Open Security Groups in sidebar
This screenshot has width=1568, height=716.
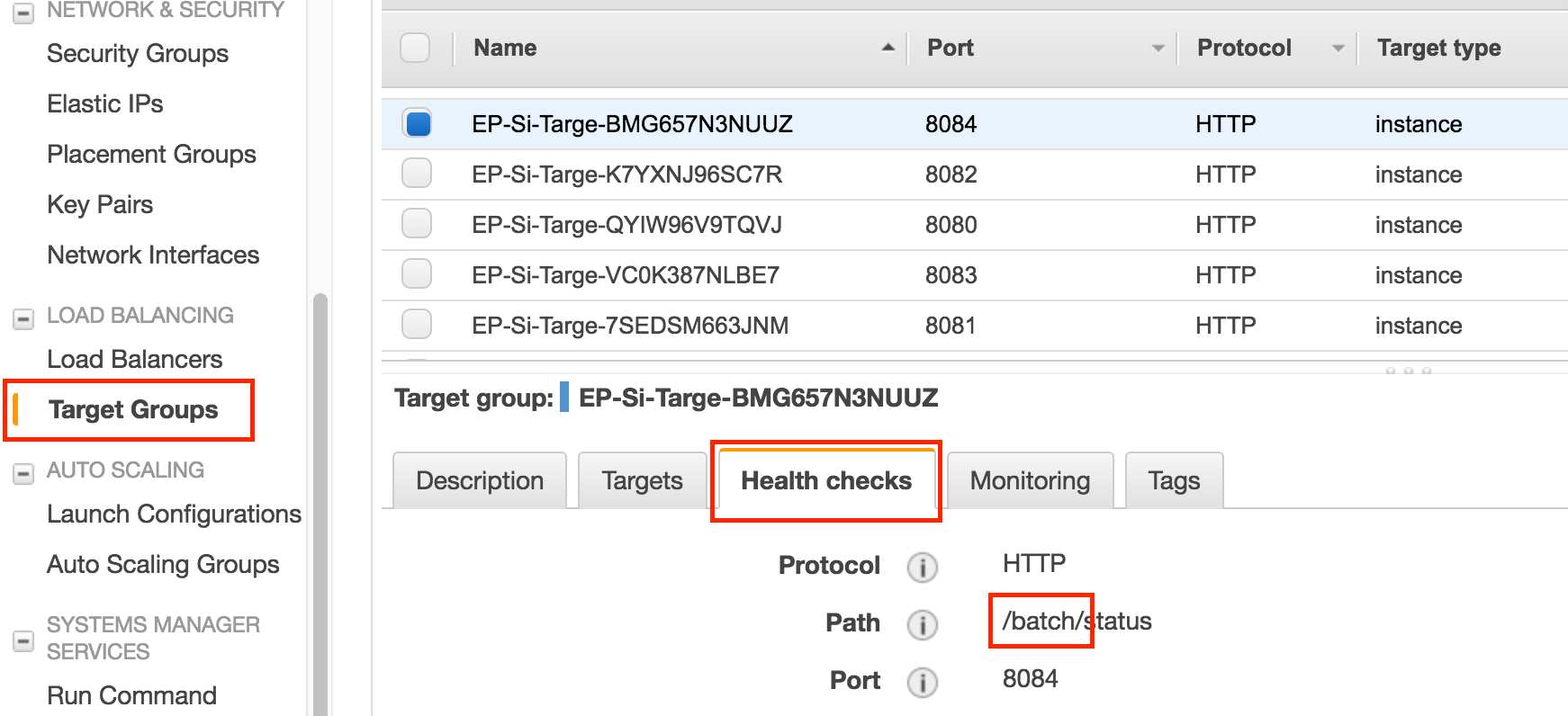pyautogui.click(x=138, y=54)
